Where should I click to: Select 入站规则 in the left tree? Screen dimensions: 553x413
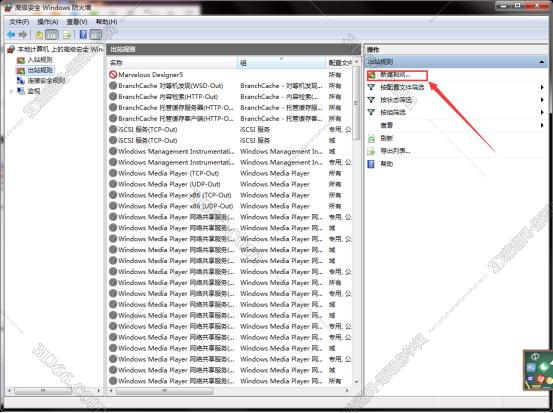[x=40, y=60]
